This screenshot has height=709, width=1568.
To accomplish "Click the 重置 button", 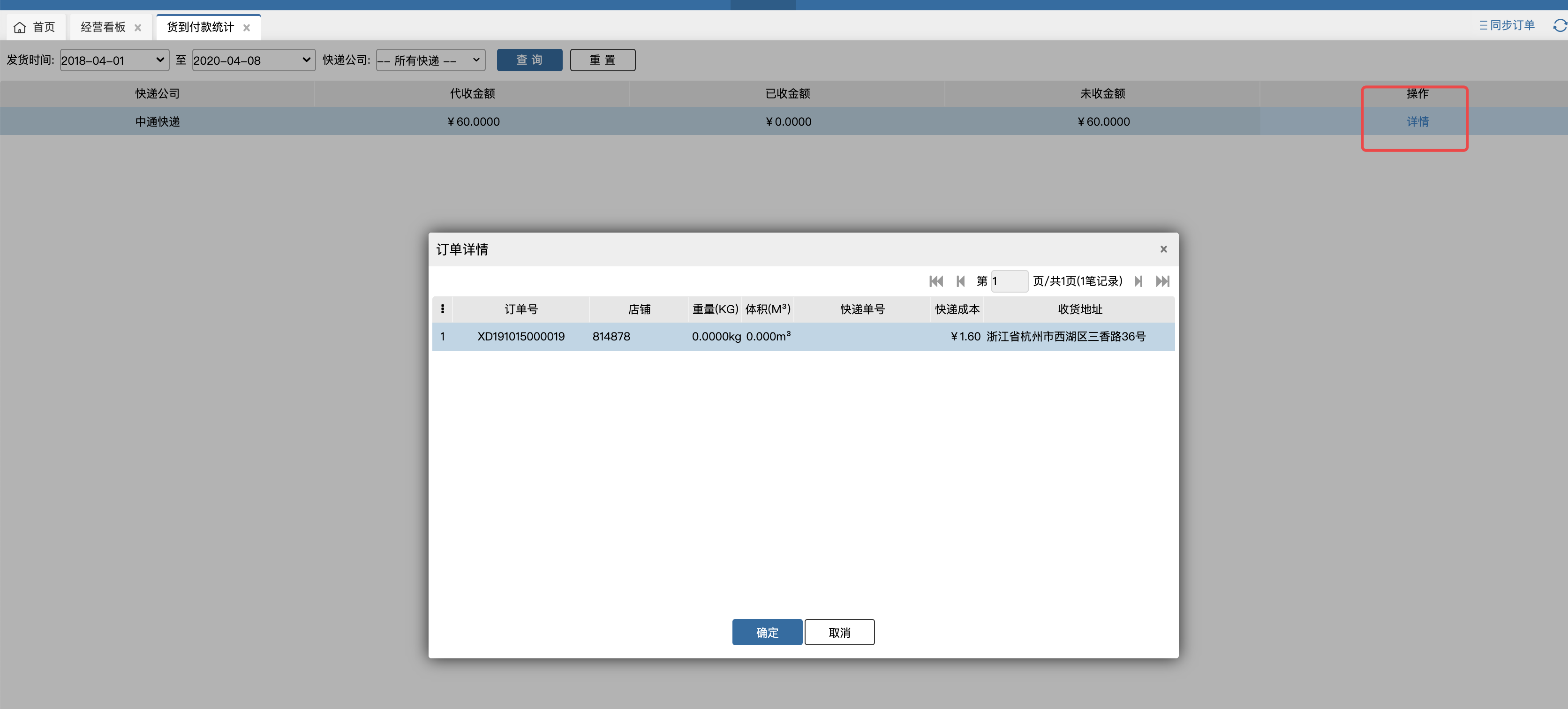I will click(603, 60).
